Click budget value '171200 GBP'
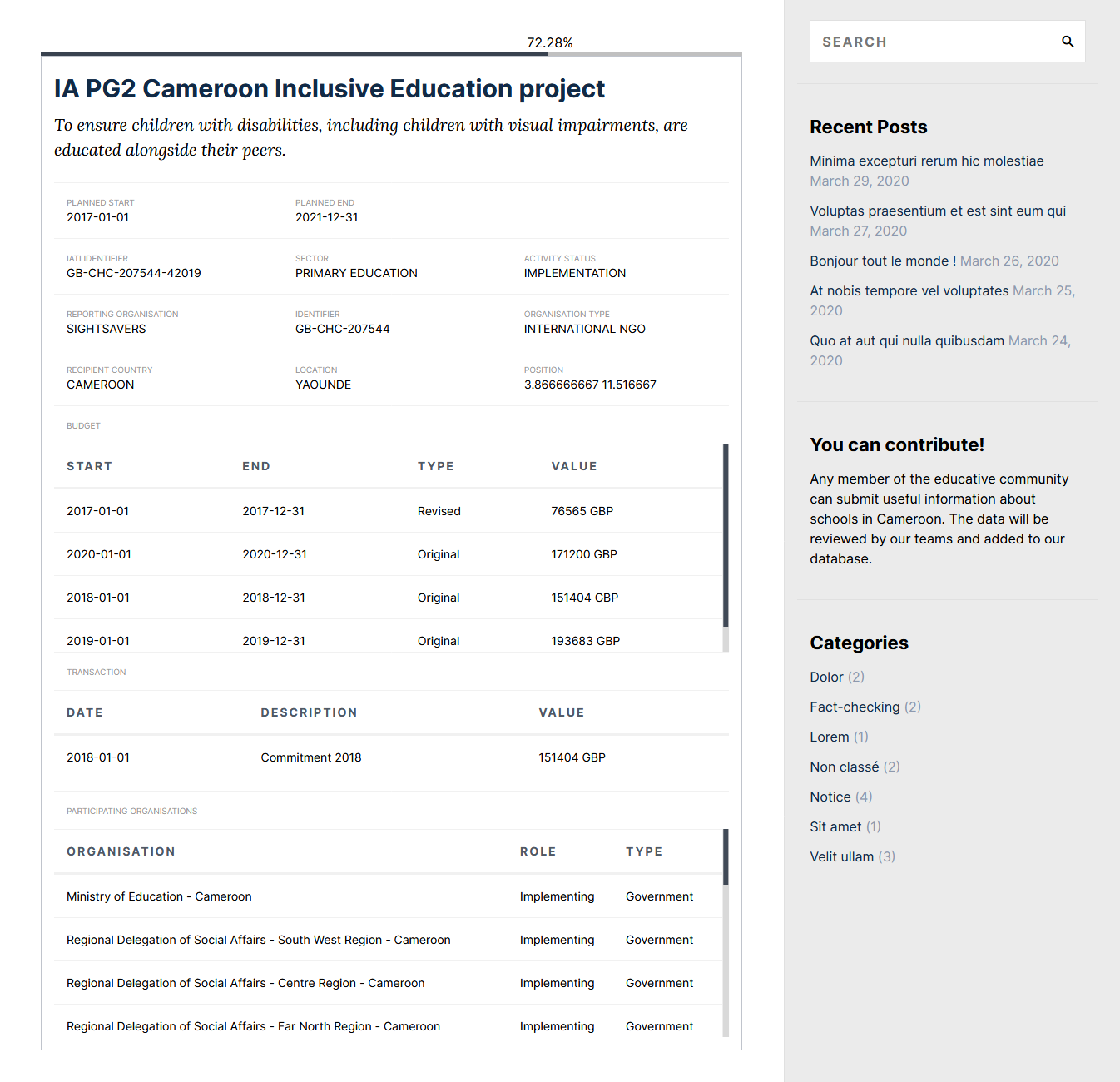This screenshot has width=1120, height=1082. coord(584,554)
